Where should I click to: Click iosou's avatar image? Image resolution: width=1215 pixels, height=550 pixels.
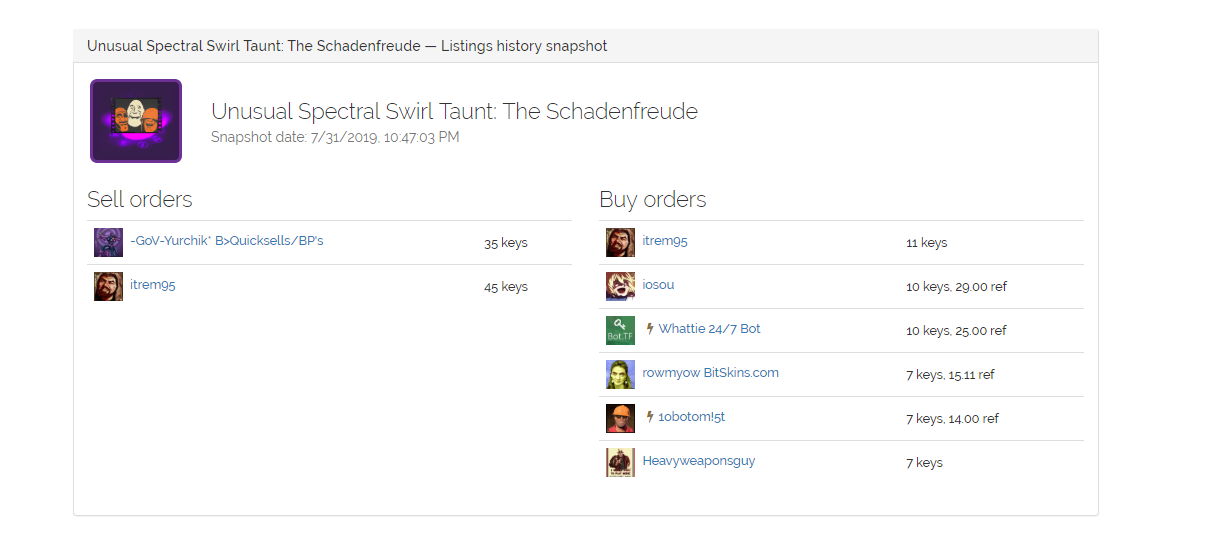coord(620,287)
